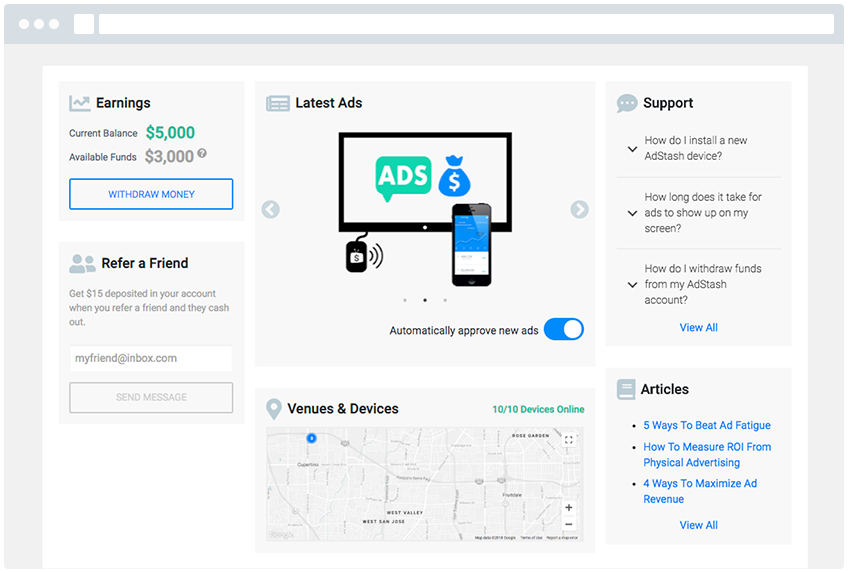Select the first carousel dot
Image resolution: width=848 pixels, height=573 pixels.
[x=405, y=300]
